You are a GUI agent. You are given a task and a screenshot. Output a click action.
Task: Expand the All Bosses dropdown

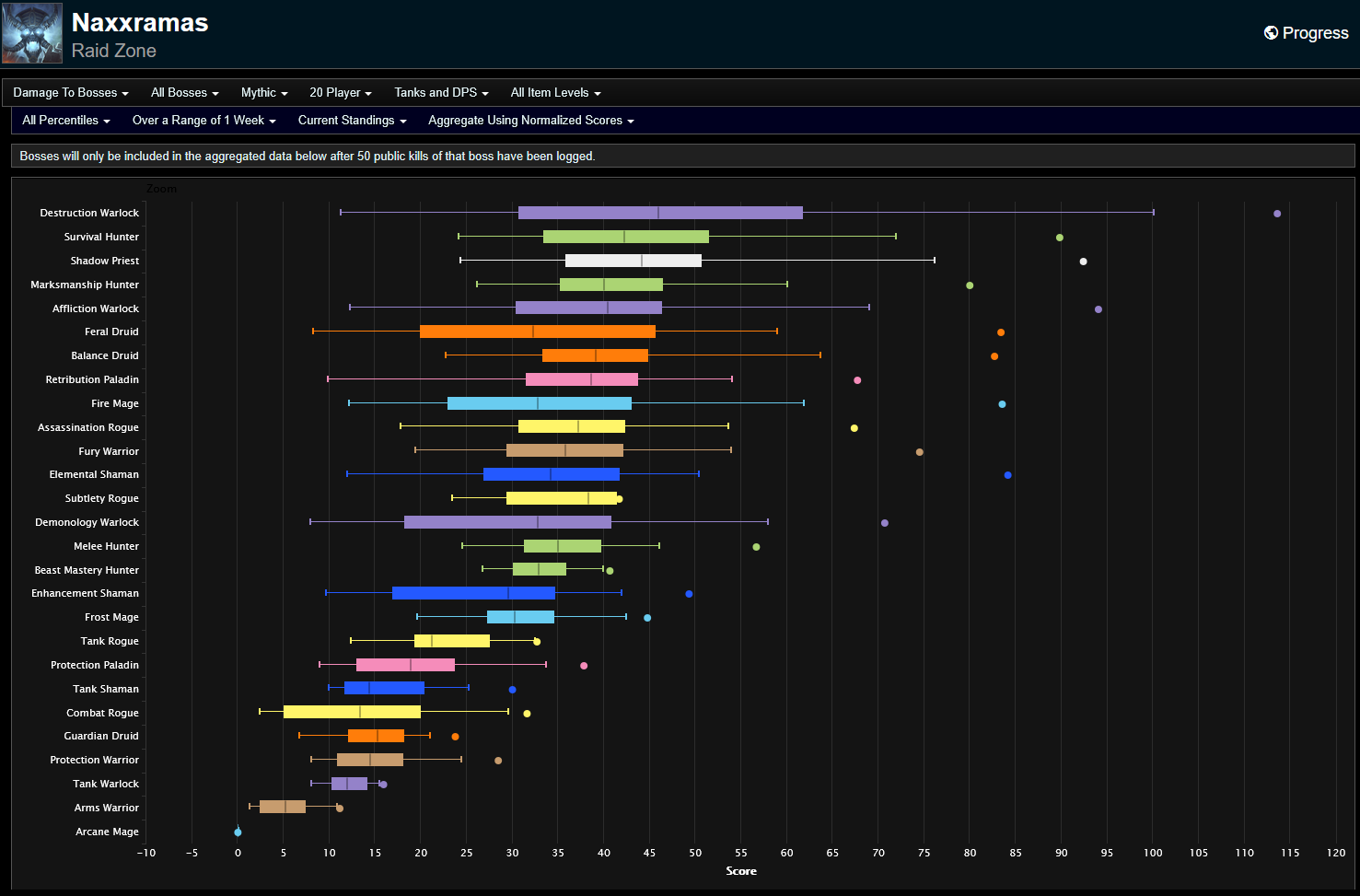click(x=184, y=93)
